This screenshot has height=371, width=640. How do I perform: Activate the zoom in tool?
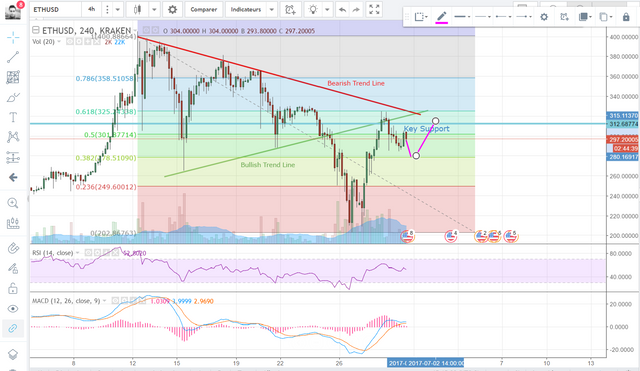coord(13,203)
